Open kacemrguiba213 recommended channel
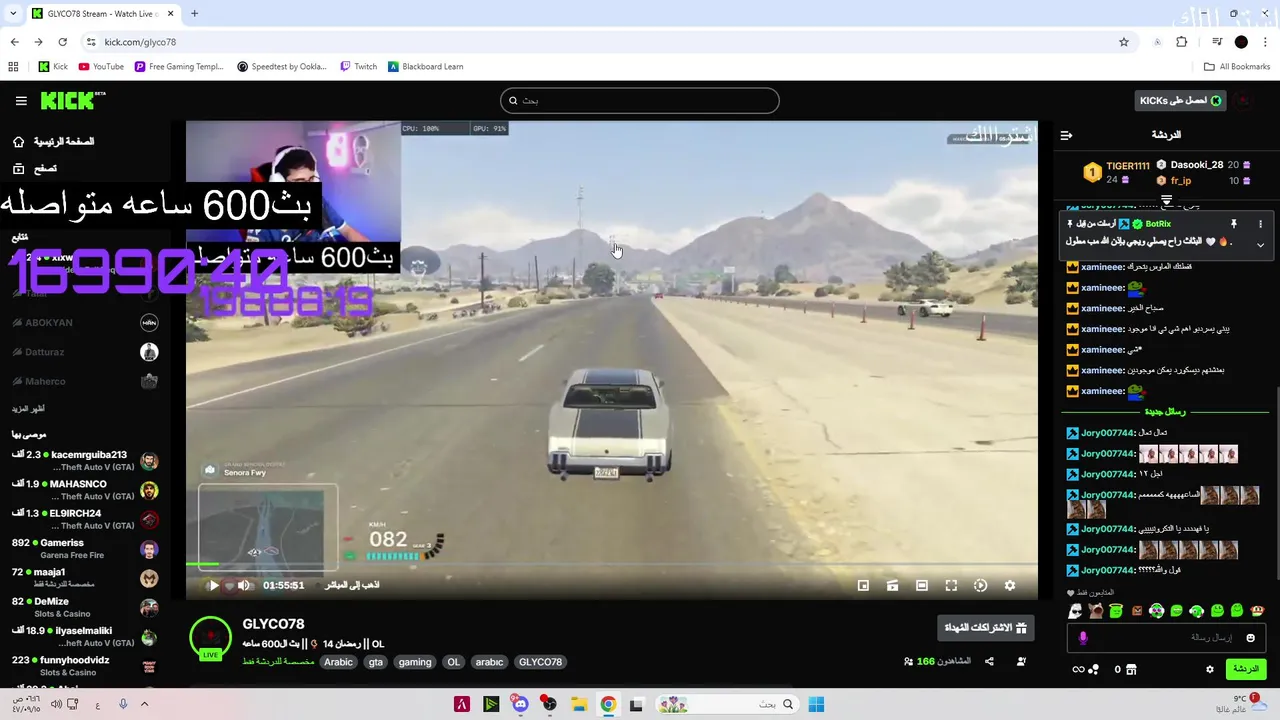Viewport: 1280px width, 720px height. pos(85,461)
